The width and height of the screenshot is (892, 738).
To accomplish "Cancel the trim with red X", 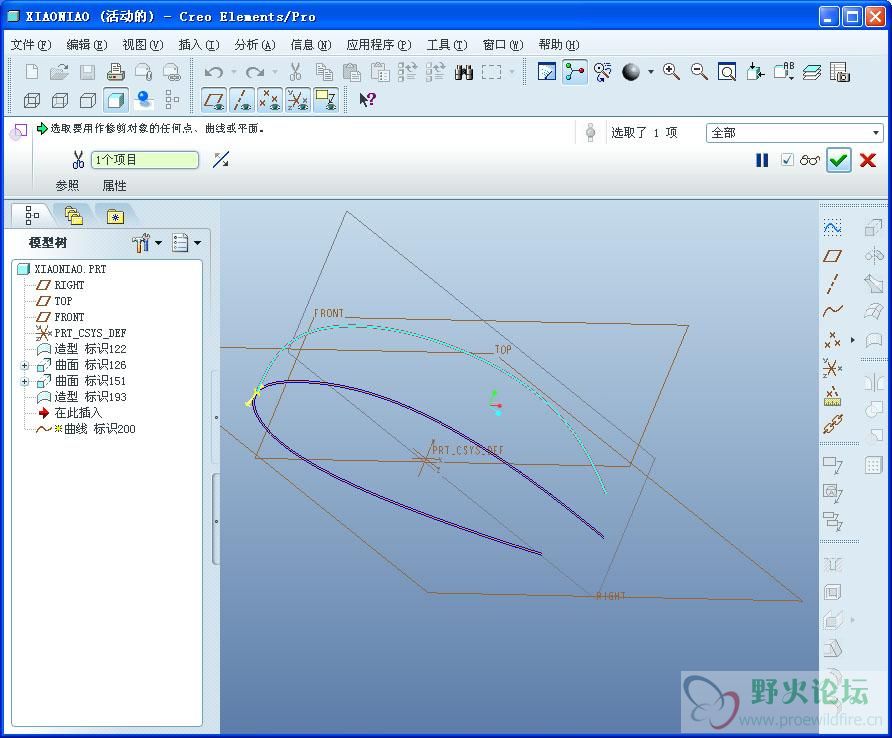I will pos(868,160).
